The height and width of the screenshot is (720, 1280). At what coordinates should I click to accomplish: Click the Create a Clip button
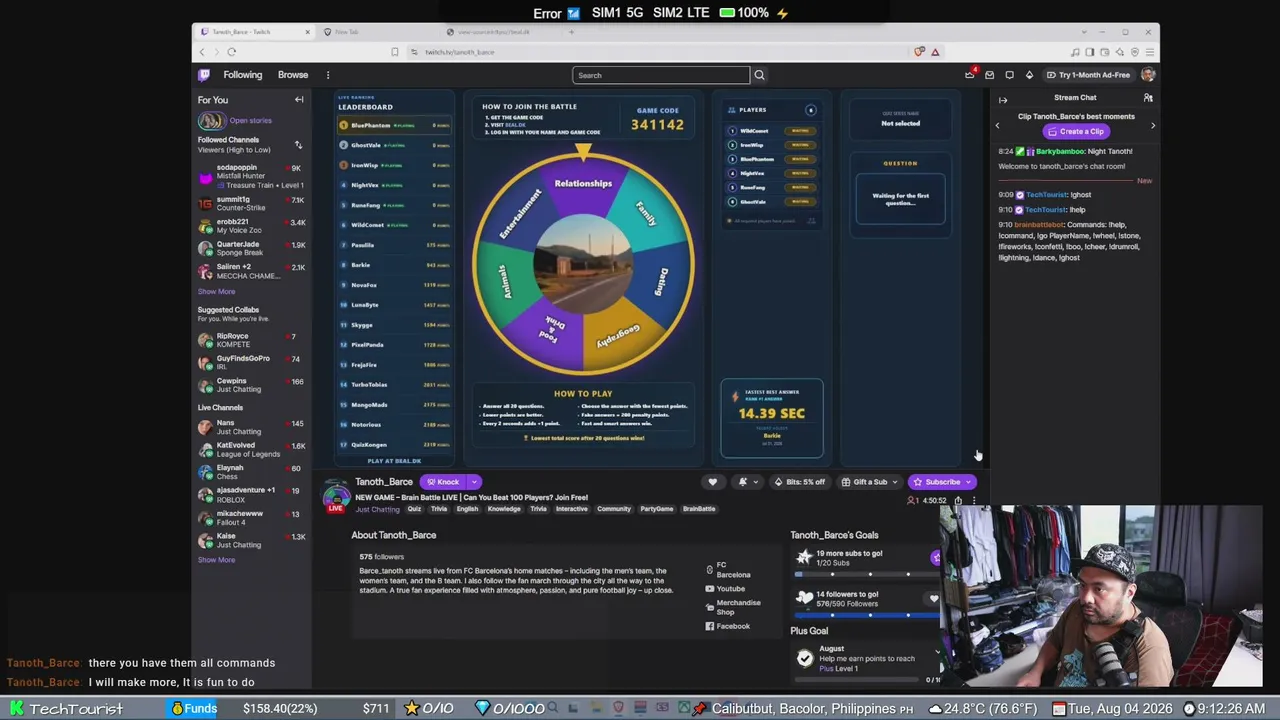click(1076, 132)
